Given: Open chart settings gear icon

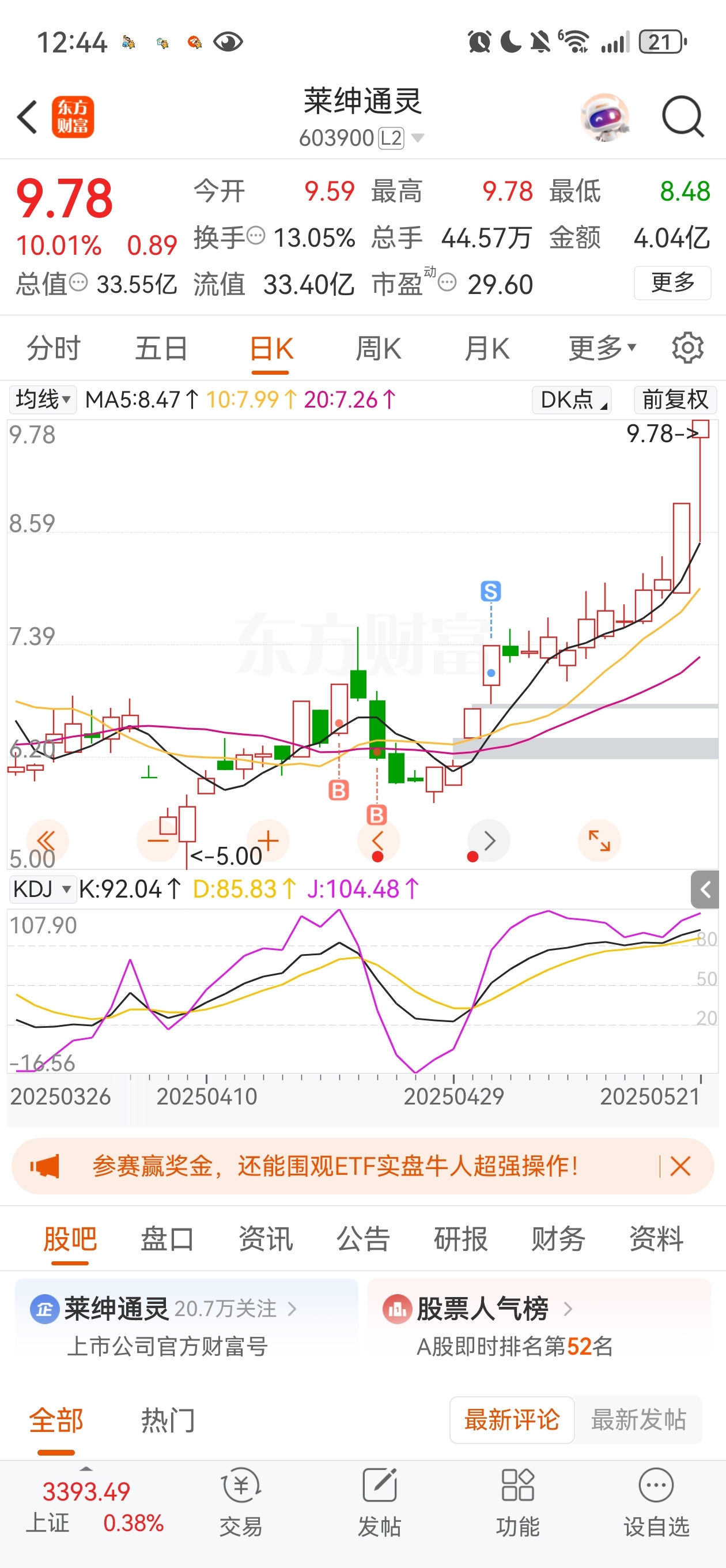Looking at the screenshot, I should [x=687, y=348].
